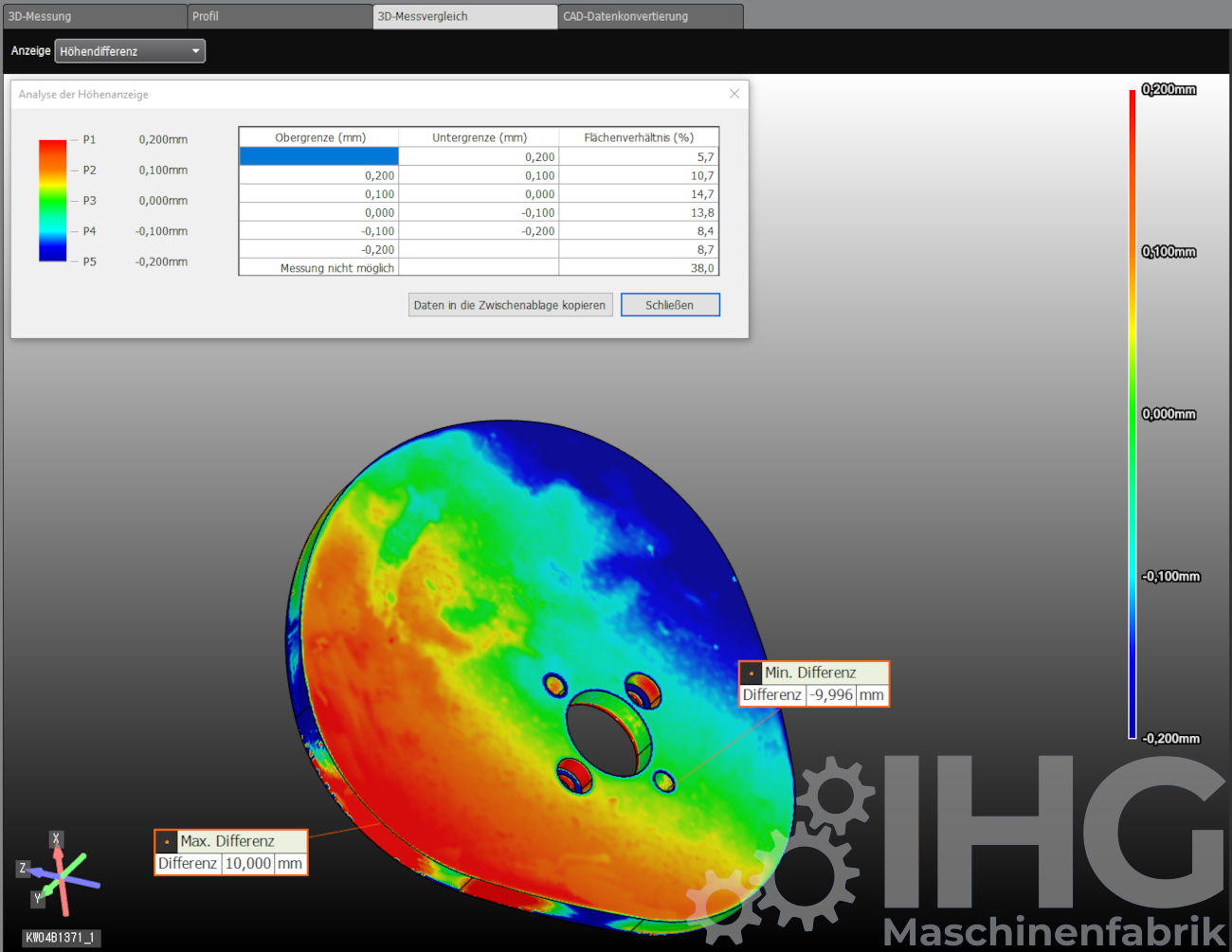Click the KW04B1371_1 file label
Screen dimensions: 1232x952
point(61,938)
